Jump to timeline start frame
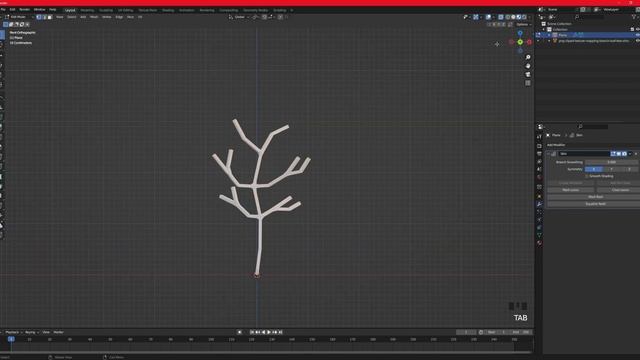640x360 pixels. pos(252,332)
